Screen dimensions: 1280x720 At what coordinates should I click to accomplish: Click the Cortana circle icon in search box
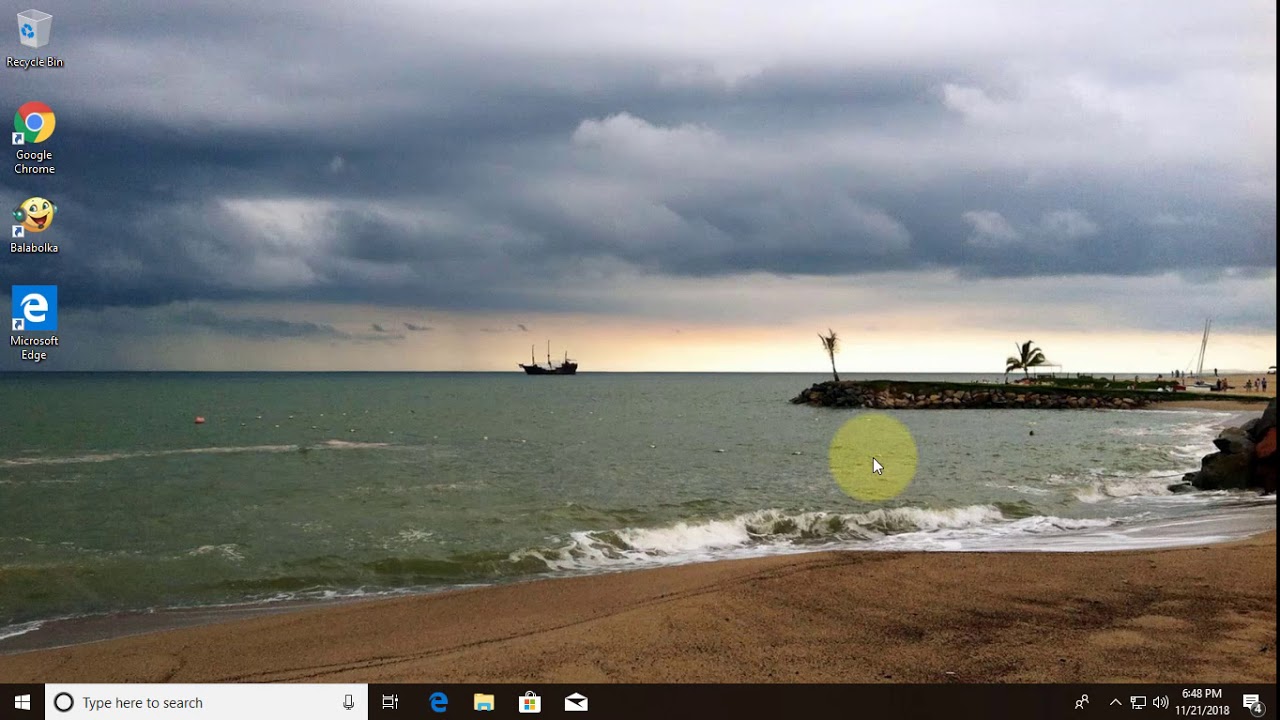coord(64,702)
